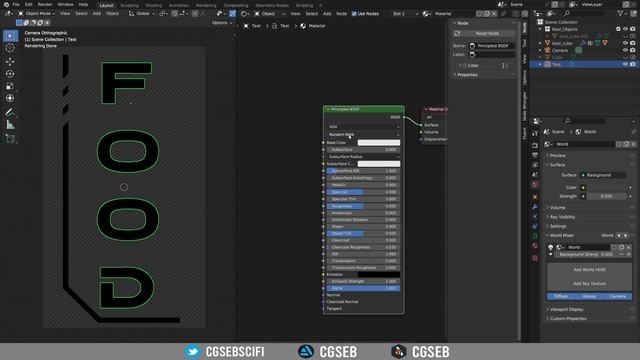Image resolution: width=640 pixels, height=360 pixels.
Task: Open the Scene properties tab icon
Action: [x=535, y=175]
